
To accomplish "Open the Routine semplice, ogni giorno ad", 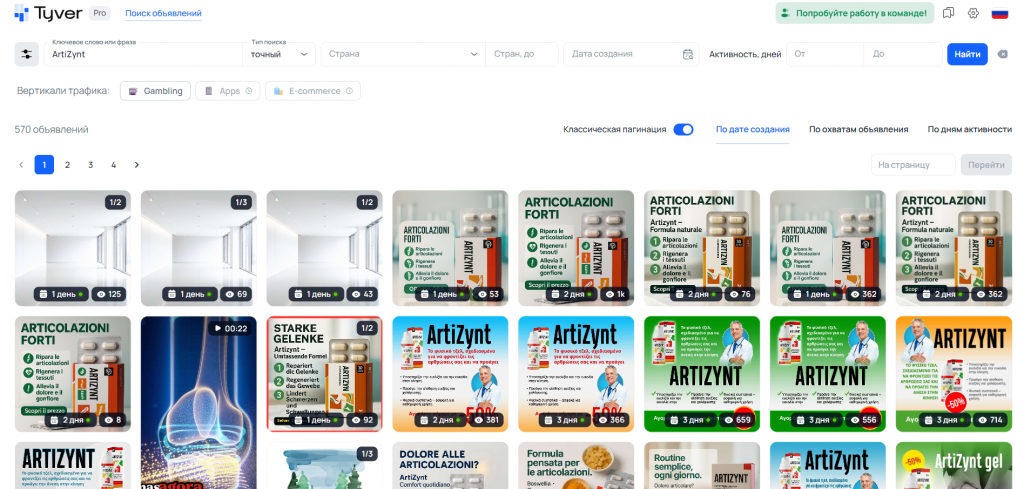I will pos(702,465).
